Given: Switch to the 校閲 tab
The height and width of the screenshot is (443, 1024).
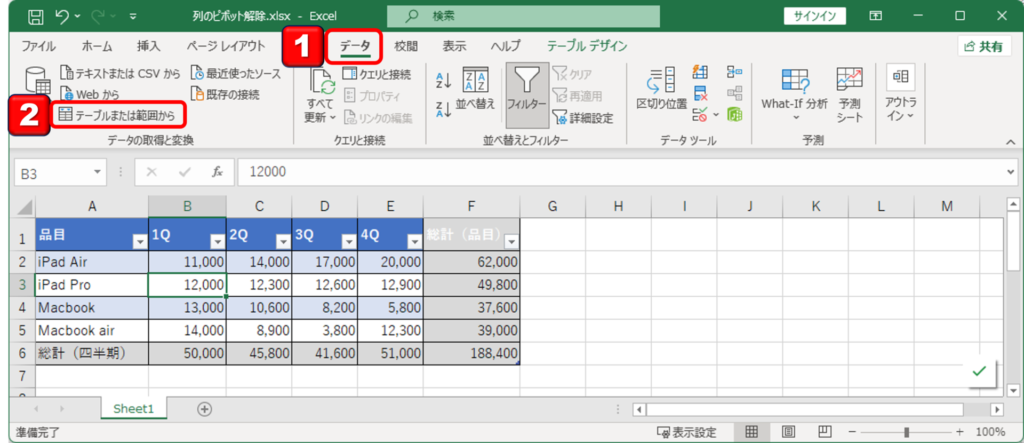Looking at the screenshot, I should click(406, 46).
